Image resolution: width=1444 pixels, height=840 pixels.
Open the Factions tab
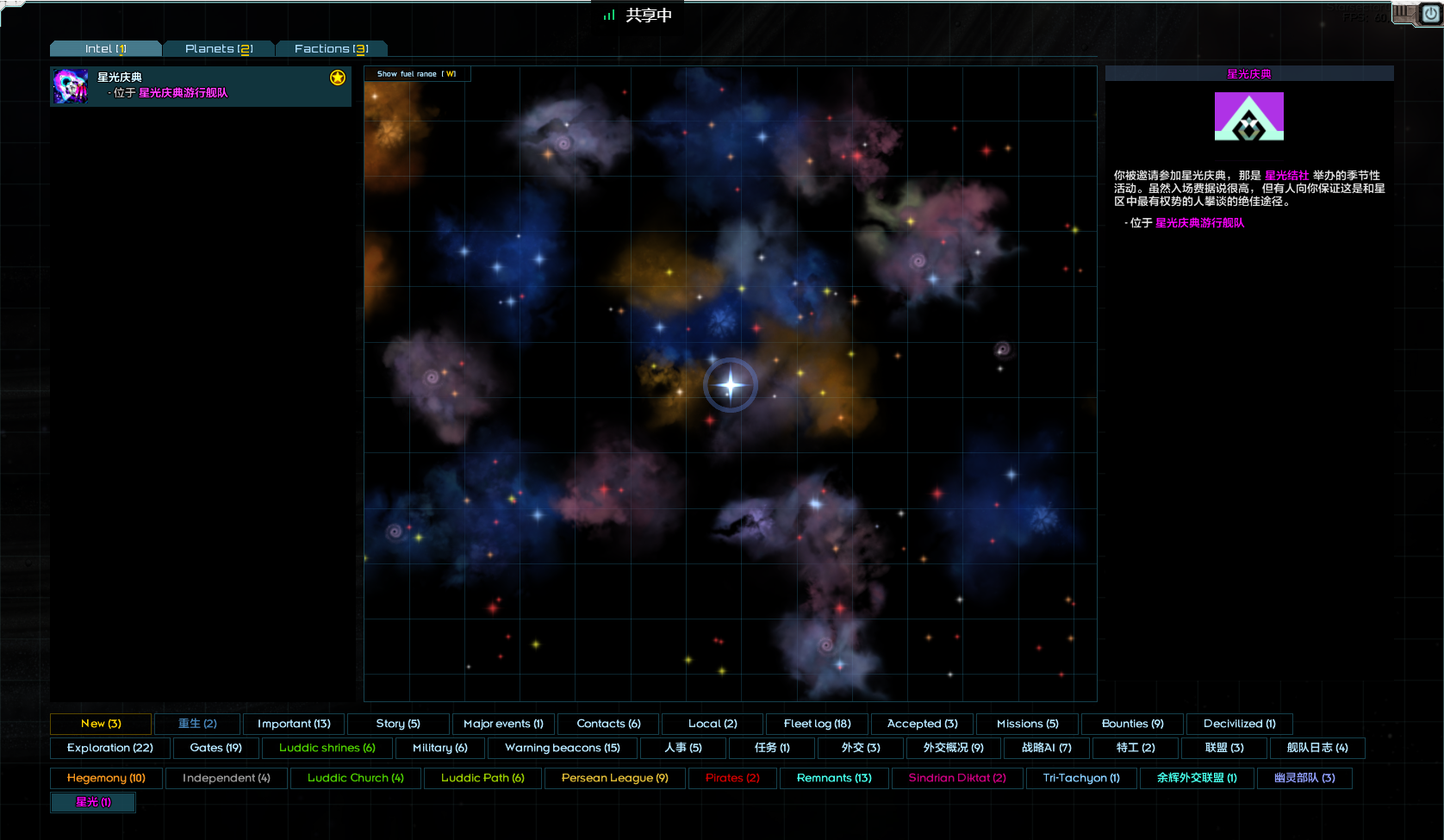click(331, 49)
